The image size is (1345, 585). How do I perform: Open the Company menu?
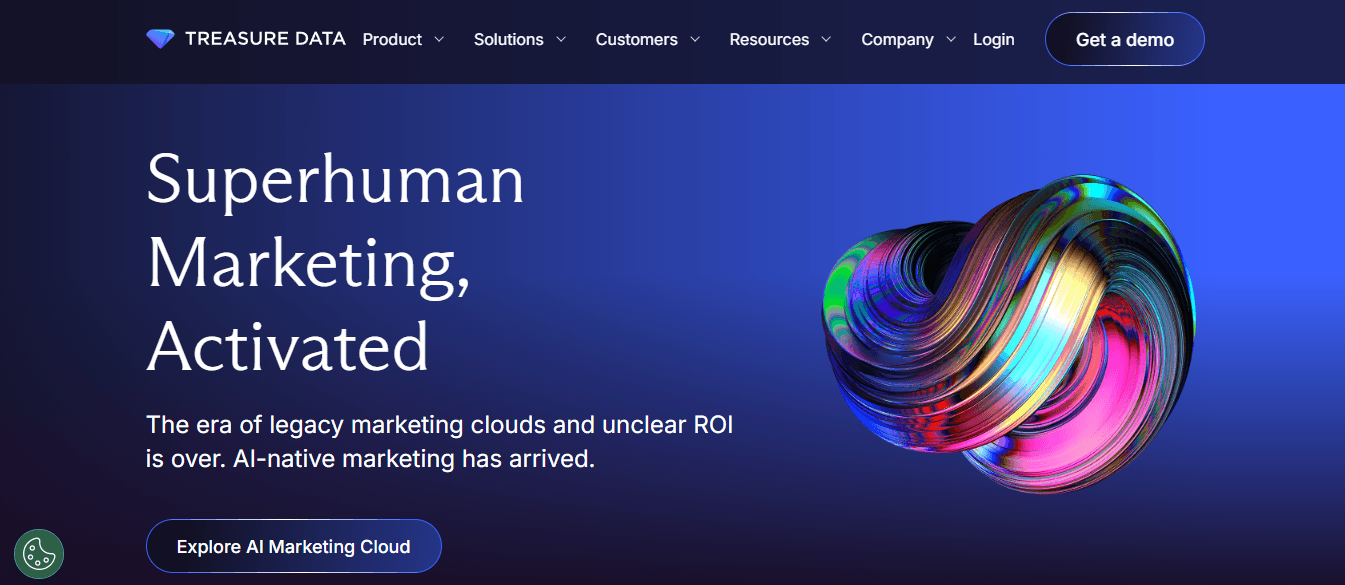(897, 40)
